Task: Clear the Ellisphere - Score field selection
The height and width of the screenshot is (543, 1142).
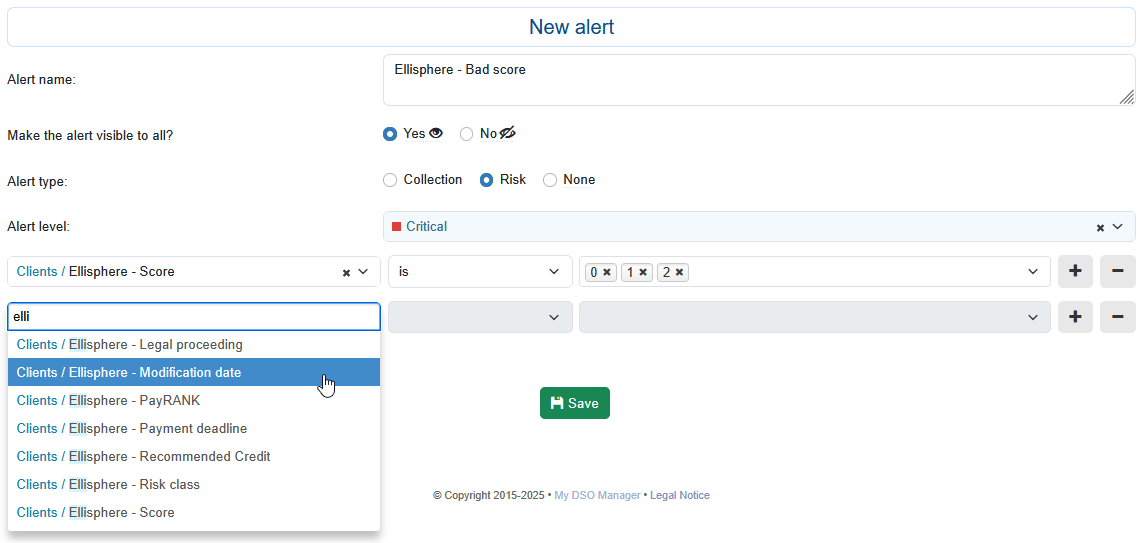Action: point(346,272)
